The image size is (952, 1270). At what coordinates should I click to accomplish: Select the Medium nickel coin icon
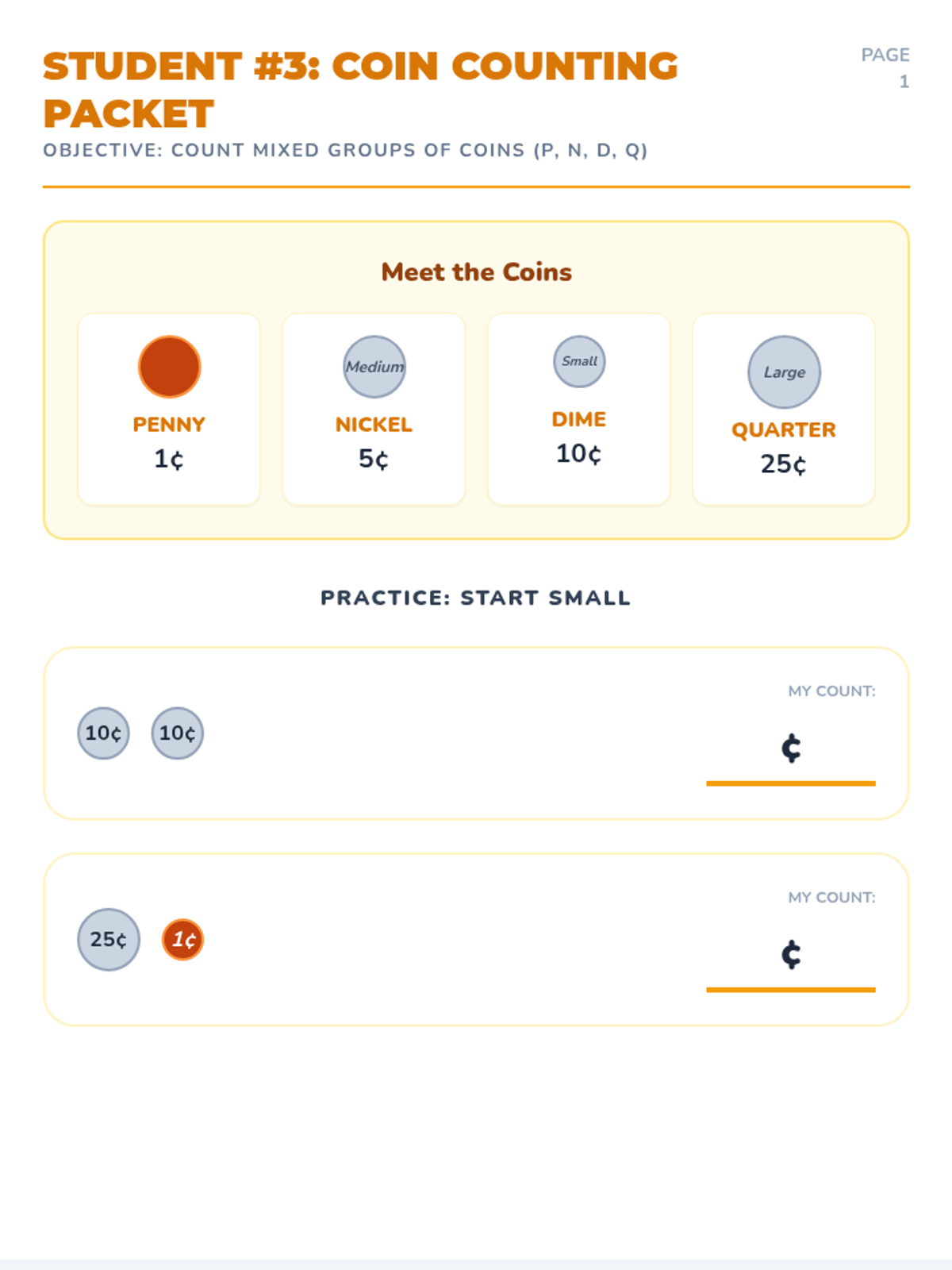[374, 367]
